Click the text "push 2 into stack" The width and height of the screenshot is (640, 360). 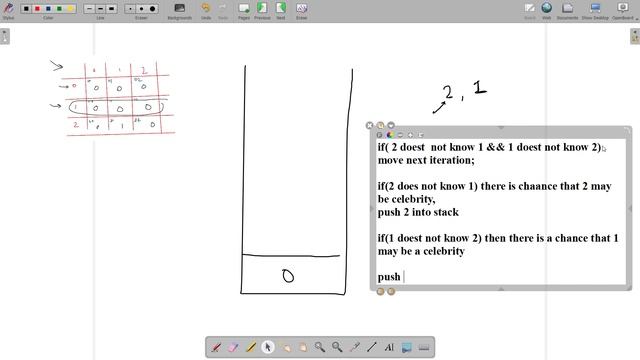(x=418, y=212)
